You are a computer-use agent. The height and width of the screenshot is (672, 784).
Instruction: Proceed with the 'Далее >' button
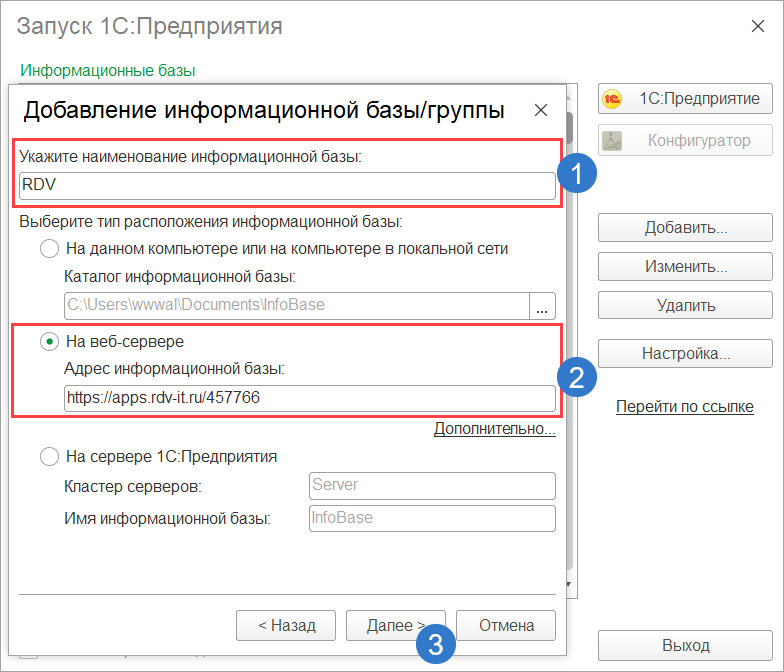396,626
